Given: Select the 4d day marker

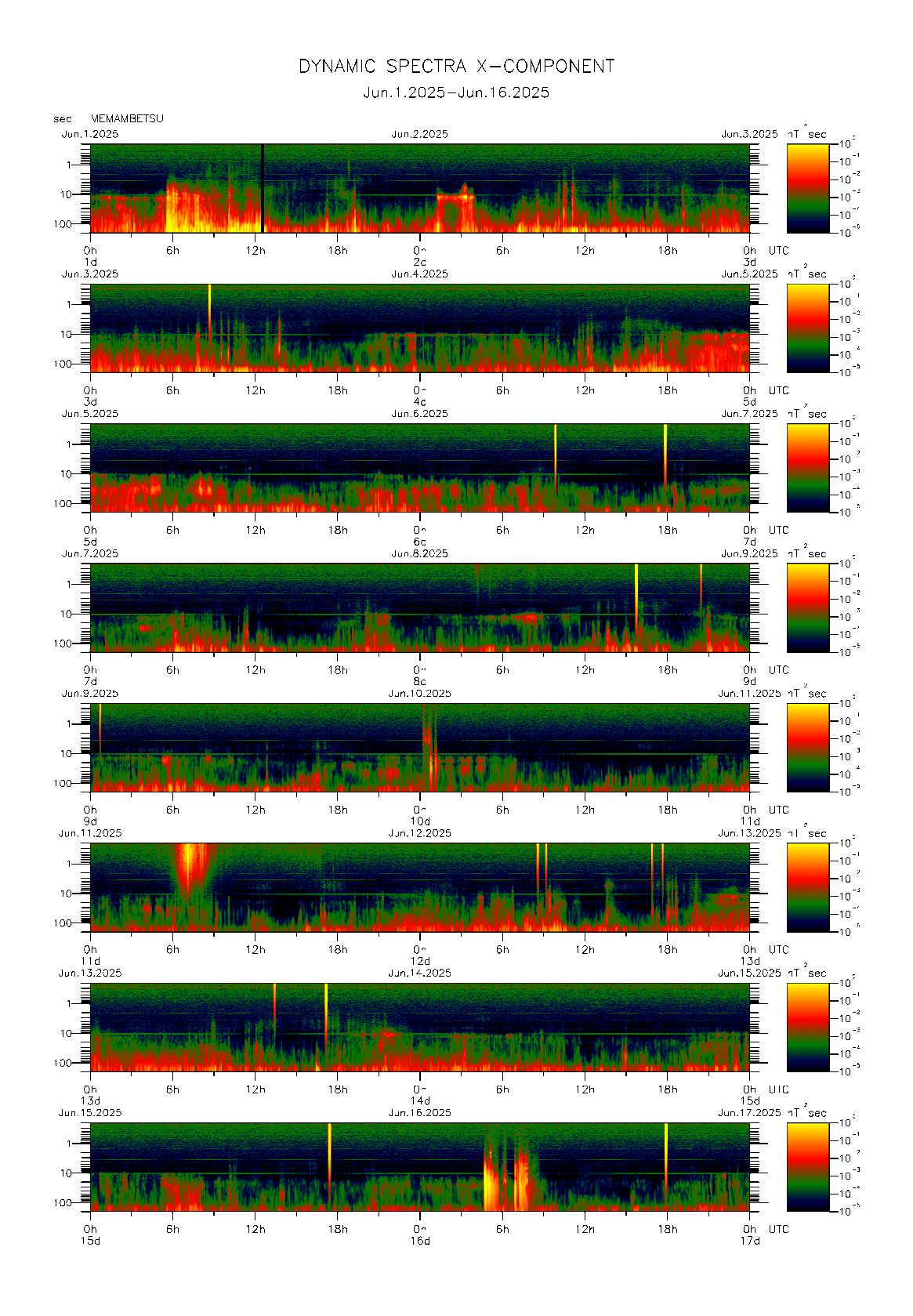Looking at the screenshot, I should (420, 402).
